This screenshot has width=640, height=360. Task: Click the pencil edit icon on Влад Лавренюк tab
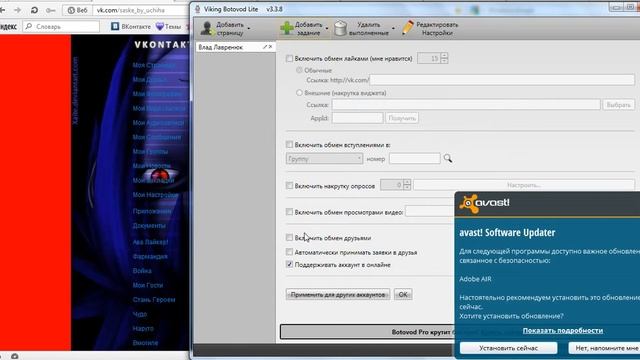click(x=264, y=47)
